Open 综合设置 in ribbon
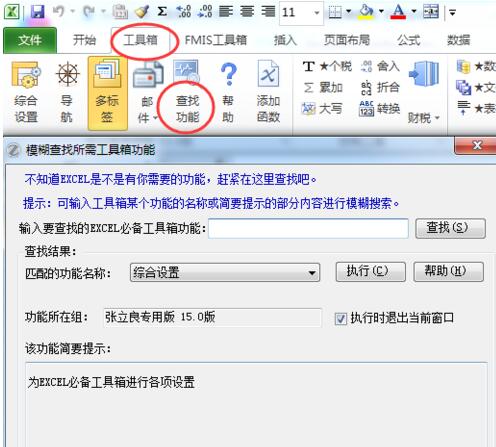496x447 pixels. point(26,93)
